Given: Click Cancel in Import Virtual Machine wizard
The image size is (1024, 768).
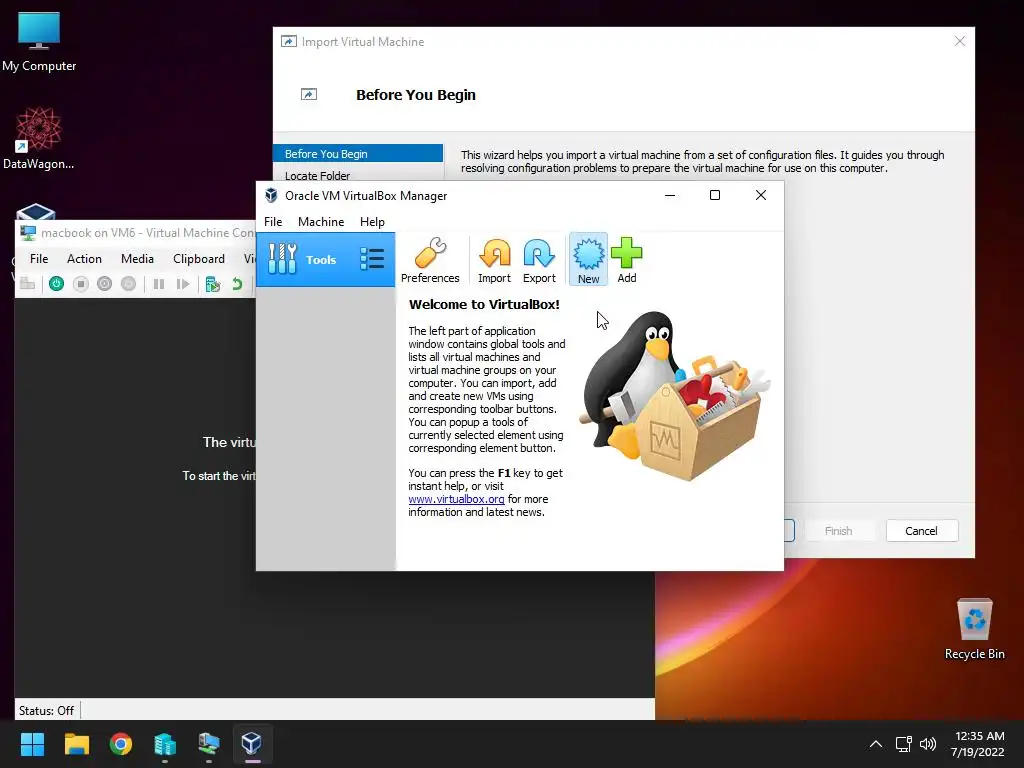Looking at the screenshot, I should pos(921,530).
